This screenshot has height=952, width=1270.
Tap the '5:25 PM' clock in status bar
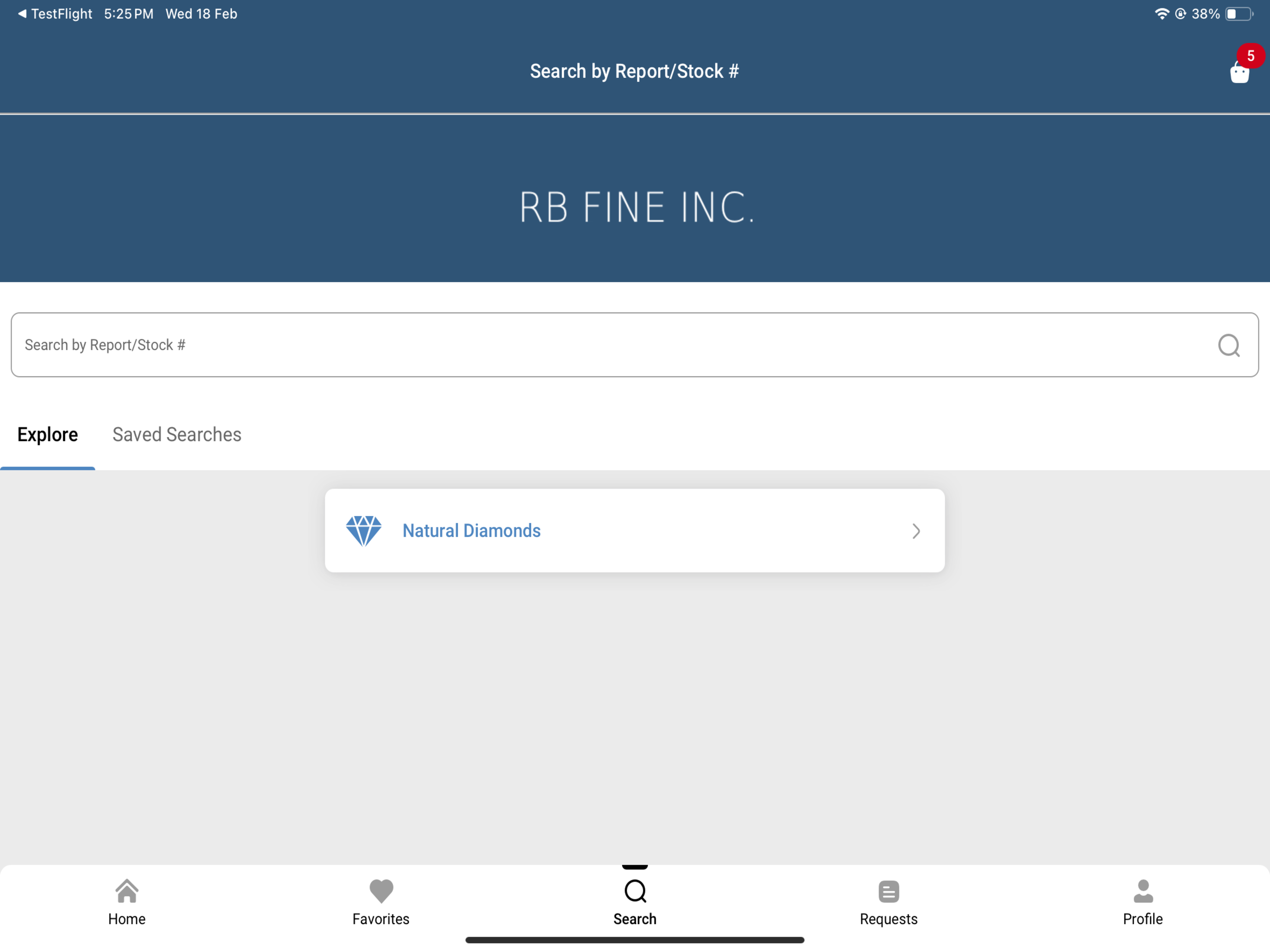pyautogui.click(x=129, y=14)
